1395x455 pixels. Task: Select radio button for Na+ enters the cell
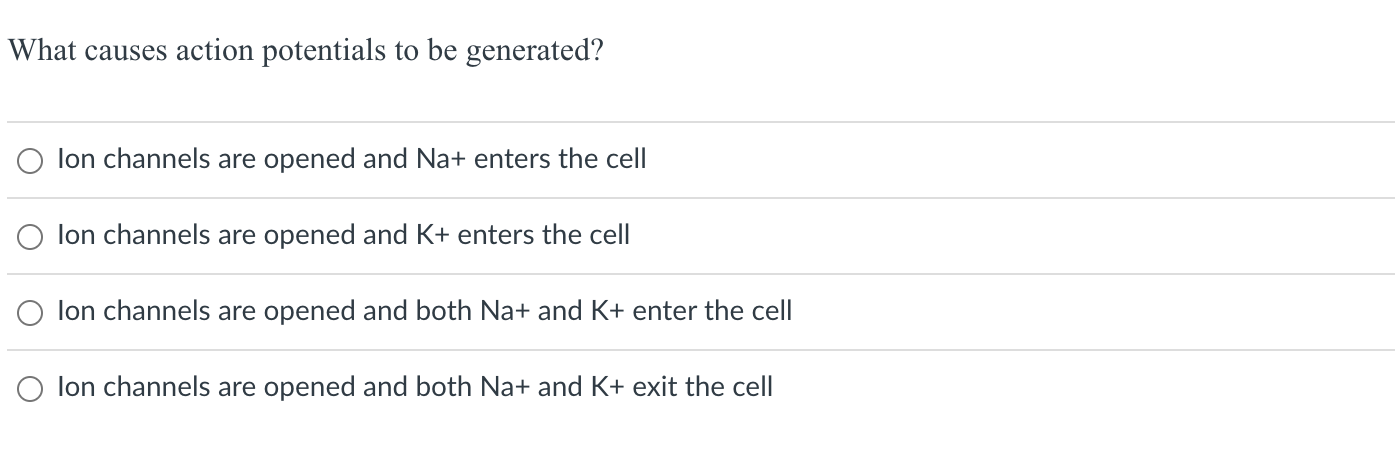29,161
